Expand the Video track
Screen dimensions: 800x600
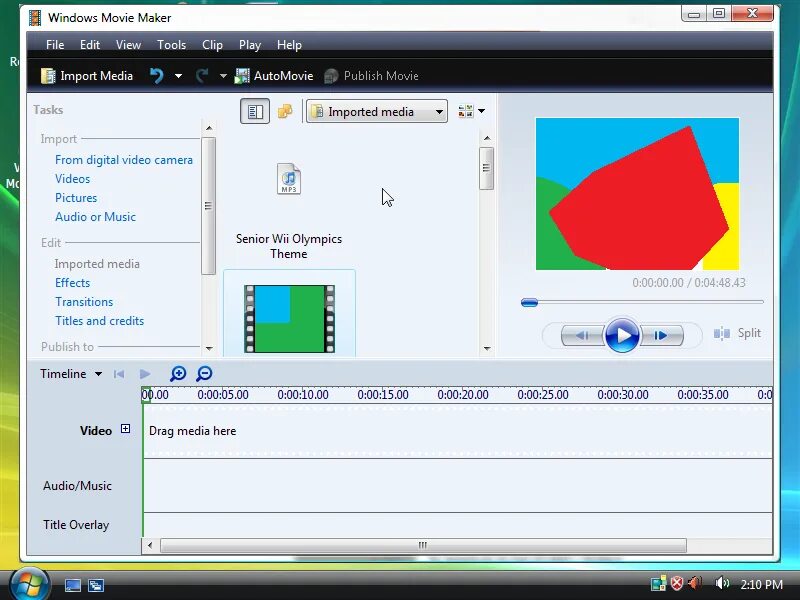[x=125, y=429]
